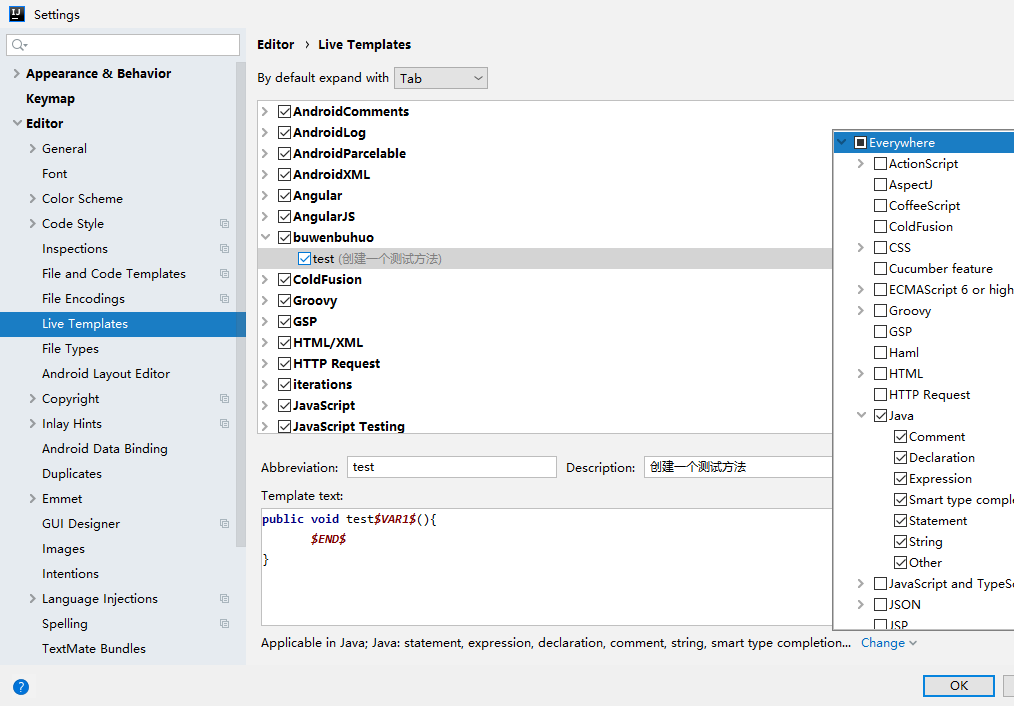Viewport: 1014px width, 706px height.
Task: Toggle the Everywhere context checkbox
Action: click(860, 142)
